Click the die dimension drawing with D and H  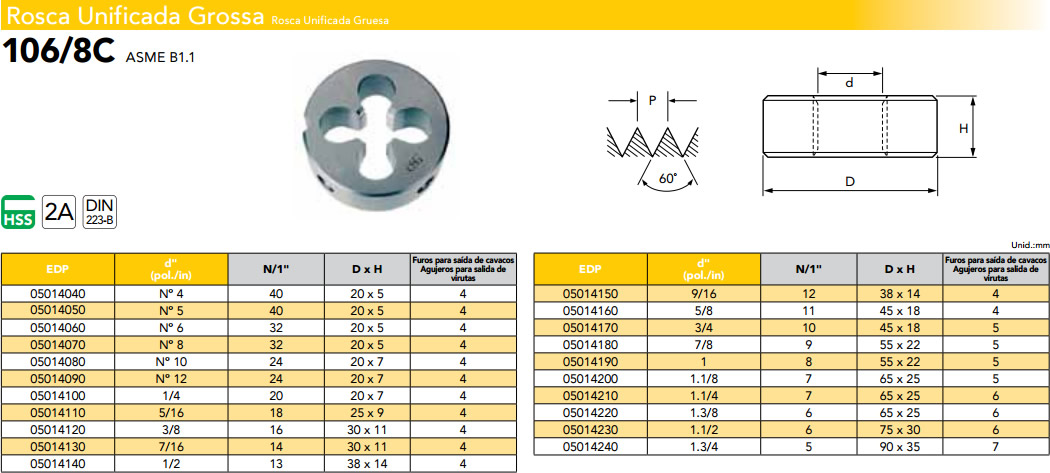tap(850, 126)
